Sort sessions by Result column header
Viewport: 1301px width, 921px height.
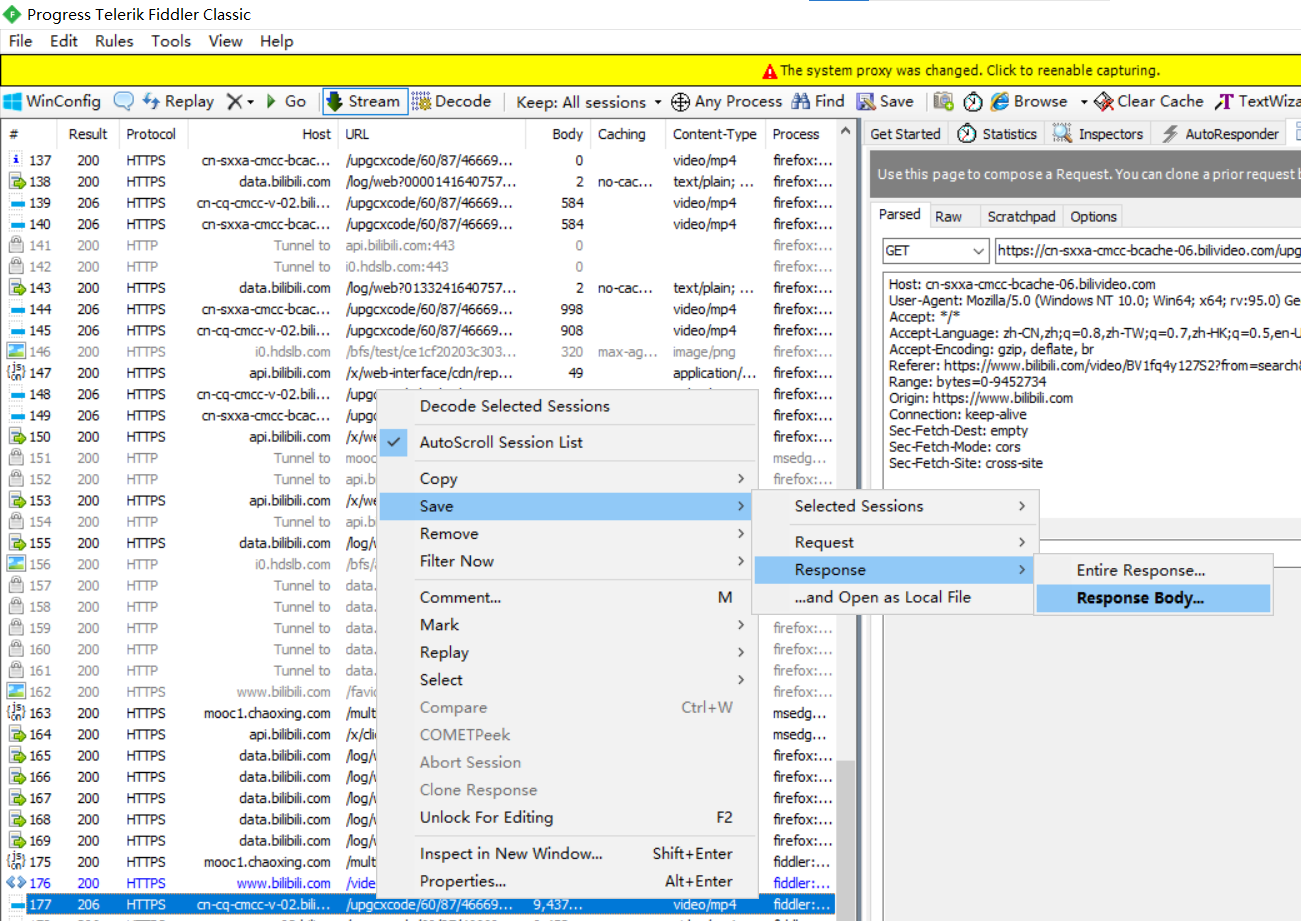[88, 134]
